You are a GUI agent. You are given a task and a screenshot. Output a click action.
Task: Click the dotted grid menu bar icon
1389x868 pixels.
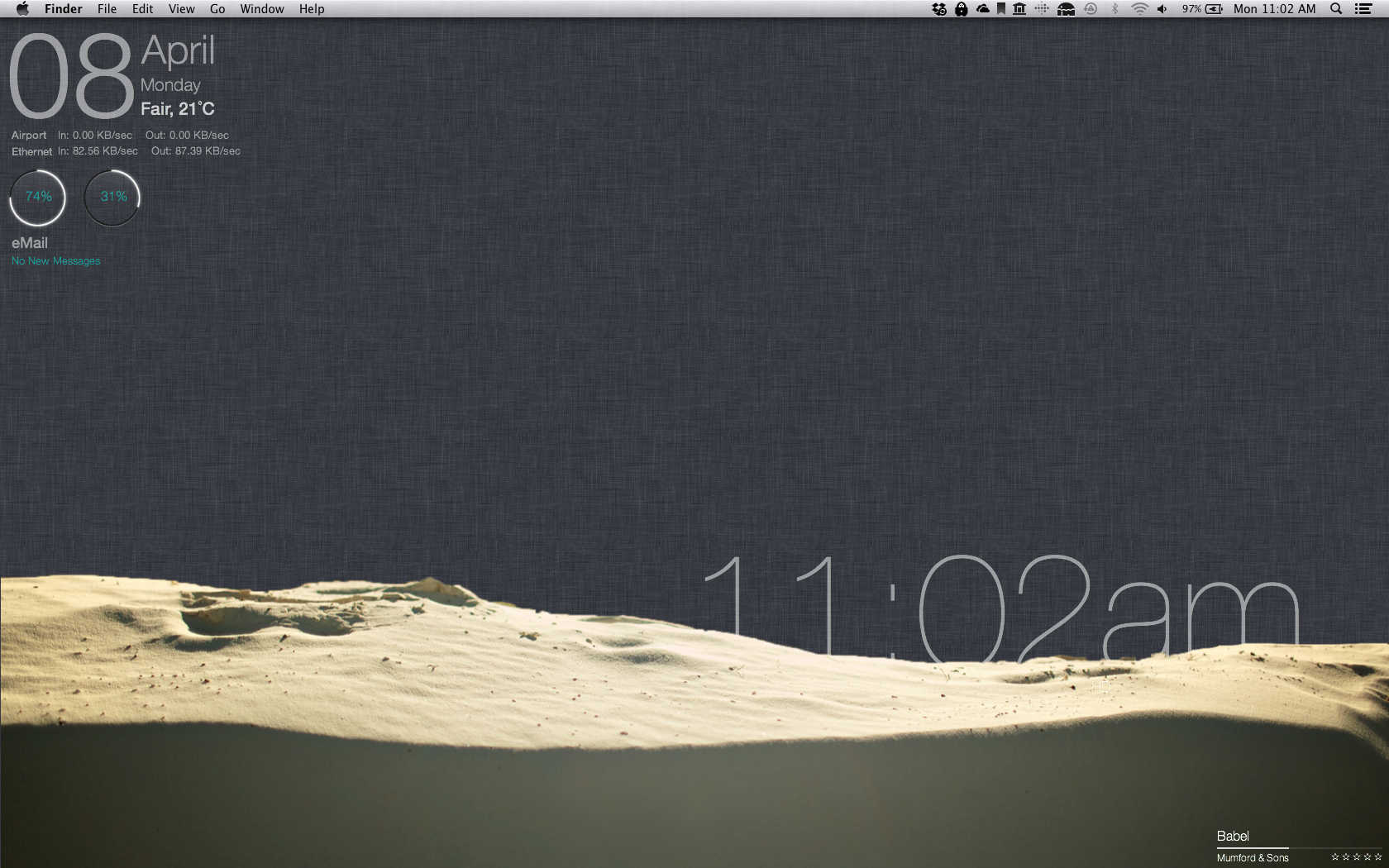coord(1042,9)
